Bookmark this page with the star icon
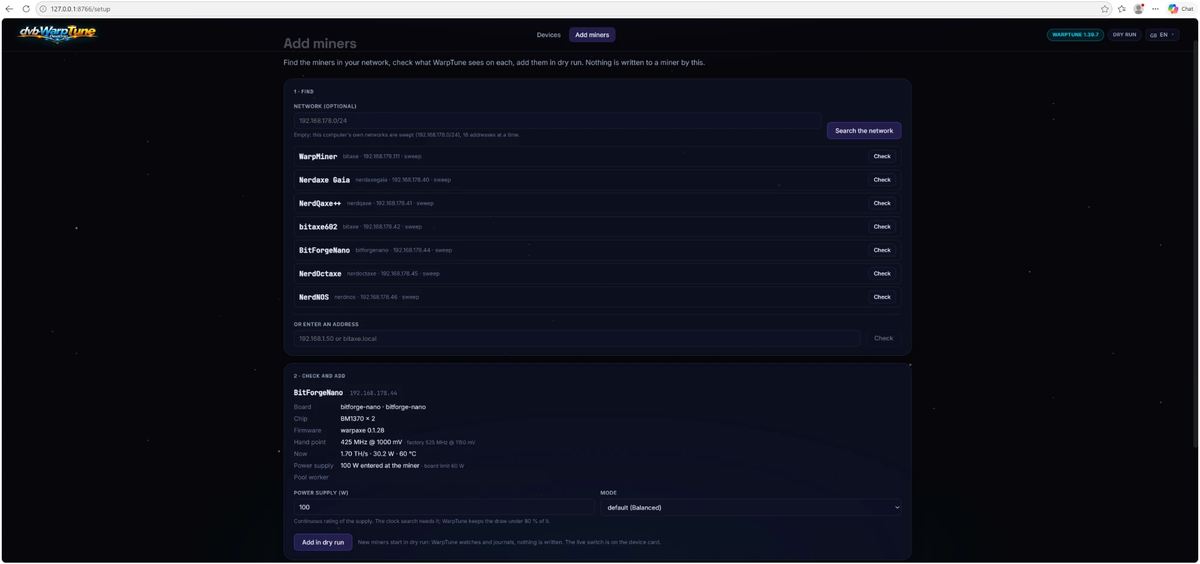 click(1105, 9)
